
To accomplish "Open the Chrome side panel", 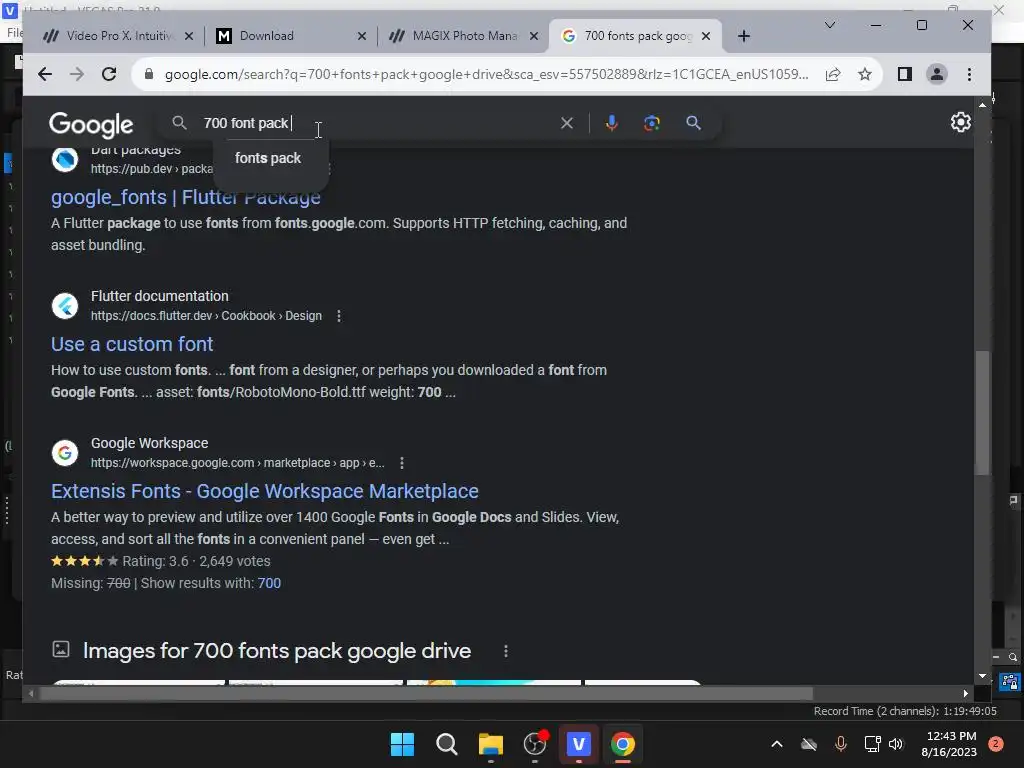I will pyautogui.click(x=904, y=74).
